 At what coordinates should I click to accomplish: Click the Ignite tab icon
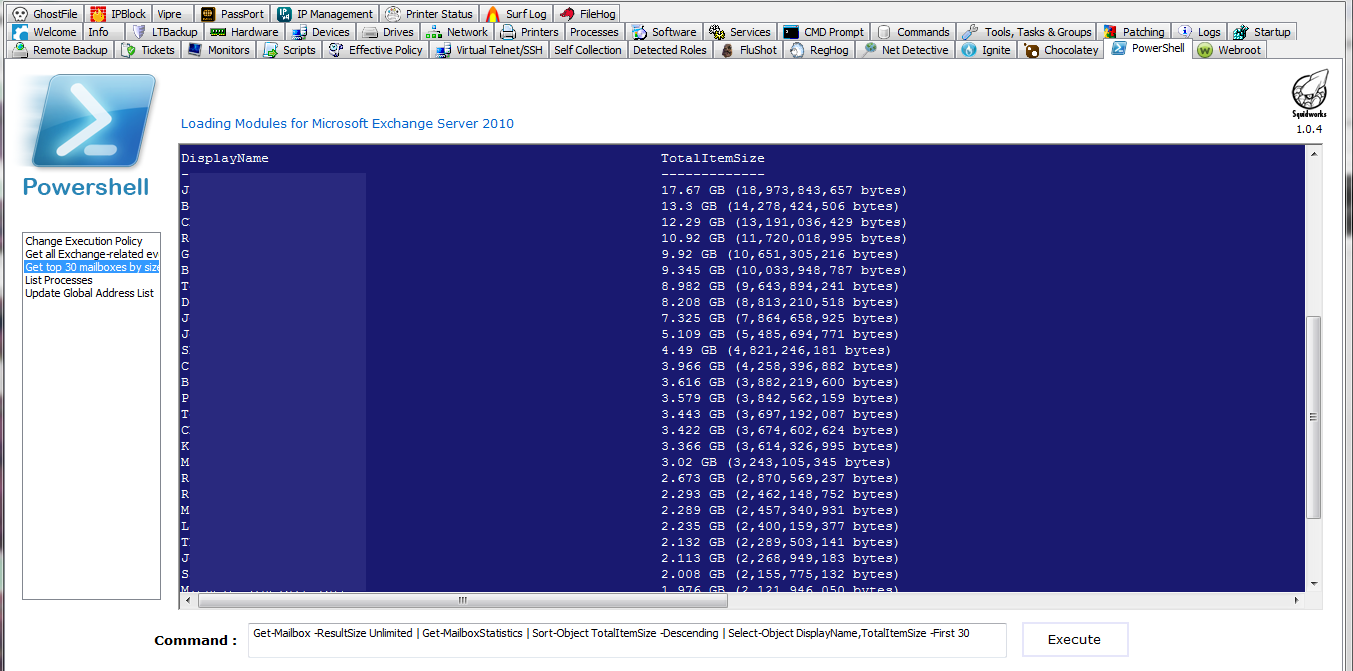(x=969, y=50)
